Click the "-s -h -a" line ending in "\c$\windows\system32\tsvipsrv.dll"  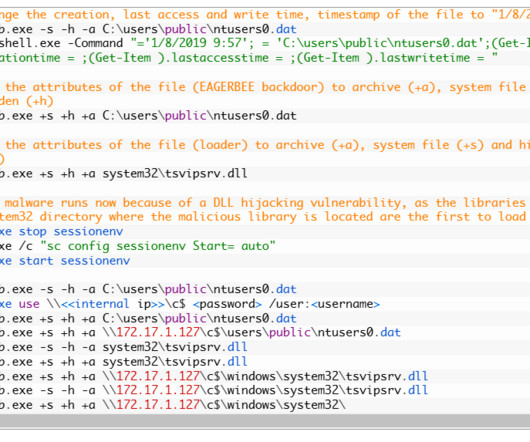(214, 391)
